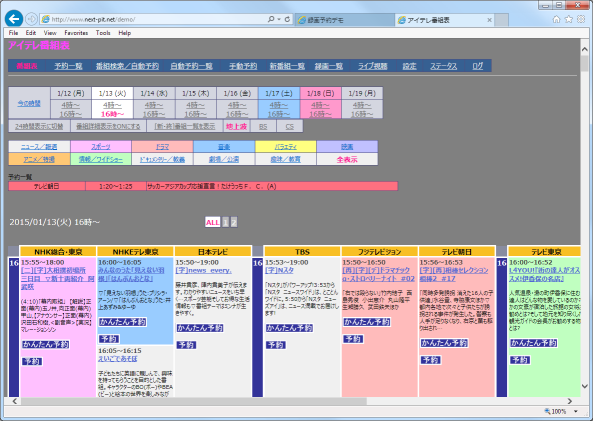The width and height of the screenshot is (593, 421).
Task: Filter by ドラマ genre
Action: pos(162,147)
